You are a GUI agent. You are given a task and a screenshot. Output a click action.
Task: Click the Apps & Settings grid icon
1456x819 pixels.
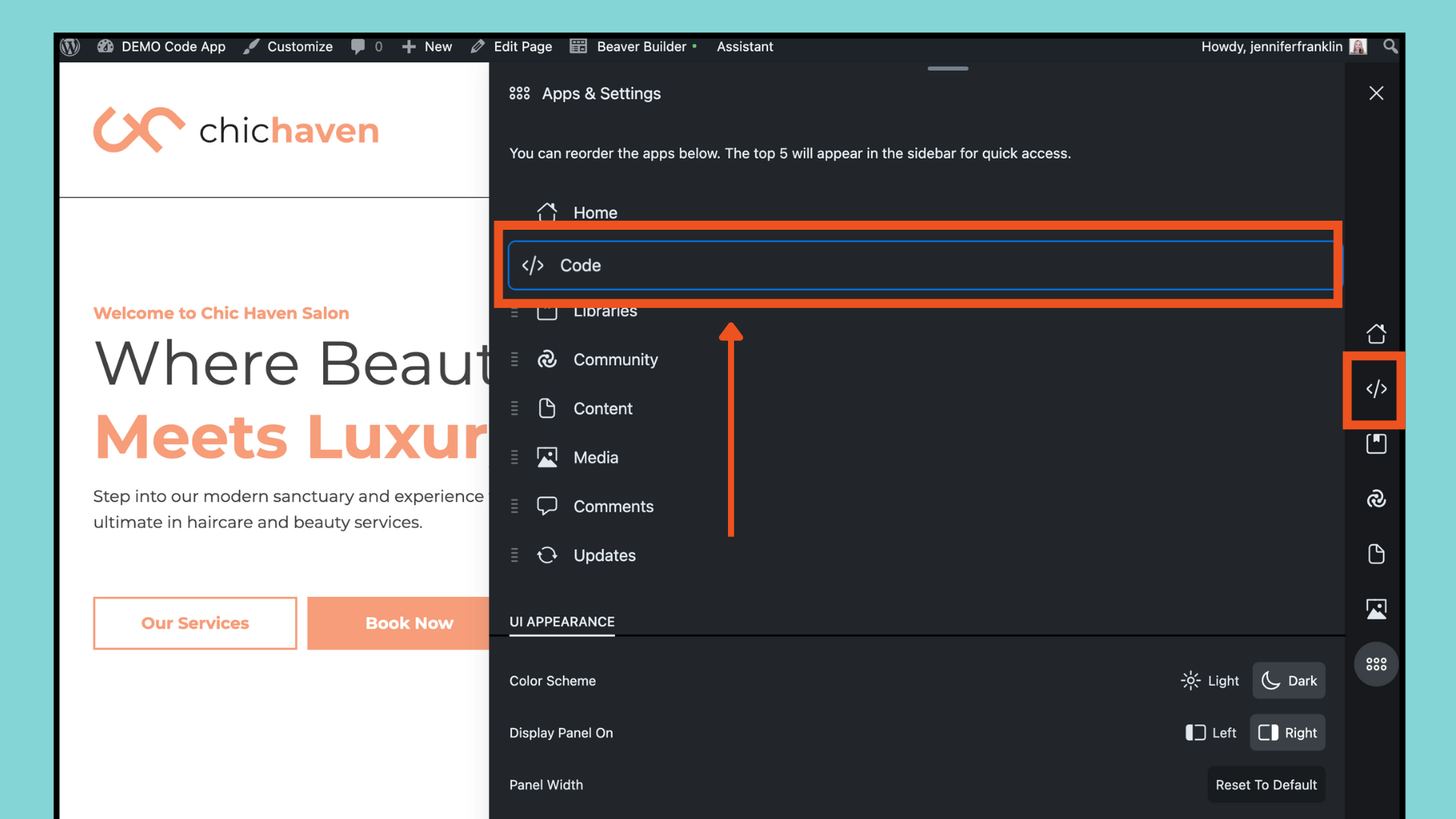(1376, 664)
